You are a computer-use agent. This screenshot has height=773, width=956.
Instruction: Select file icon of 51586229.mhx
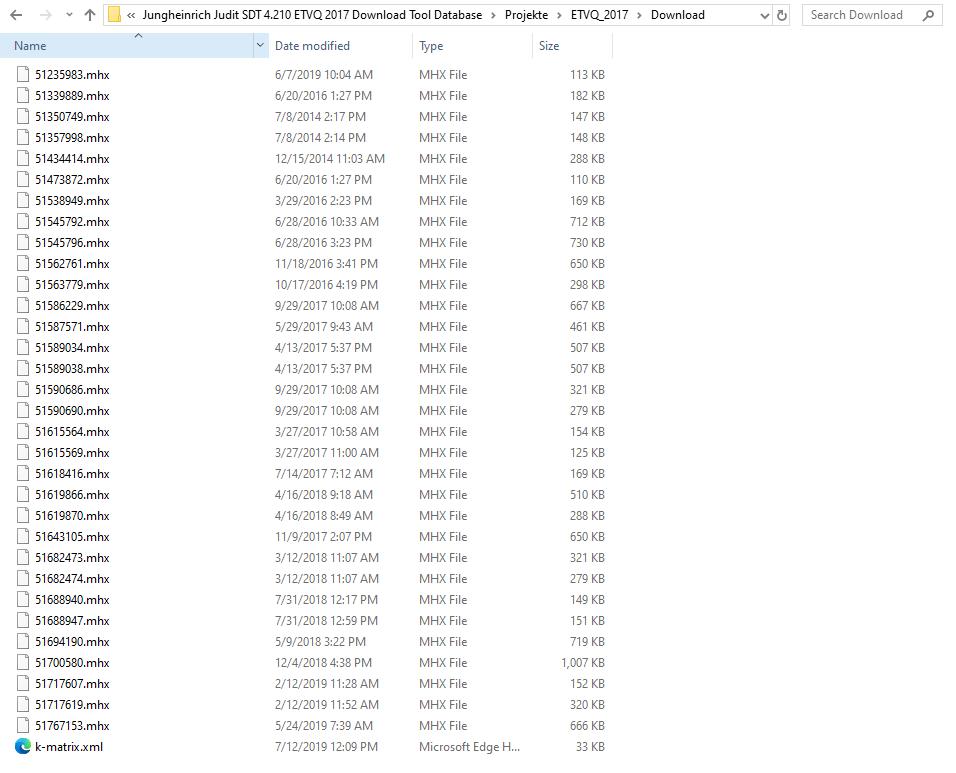click(x=23, y=305)
